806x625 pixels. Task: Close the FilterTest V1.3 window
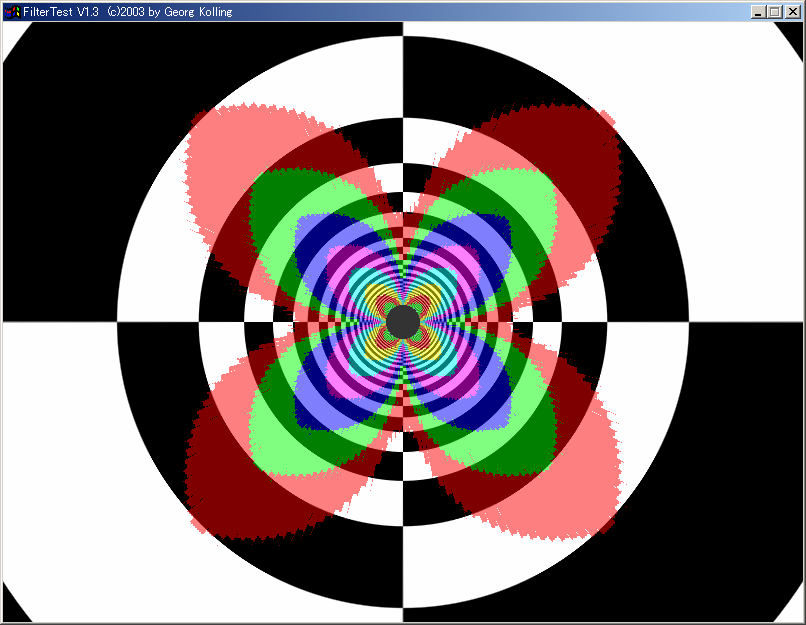tap(793, 12)
